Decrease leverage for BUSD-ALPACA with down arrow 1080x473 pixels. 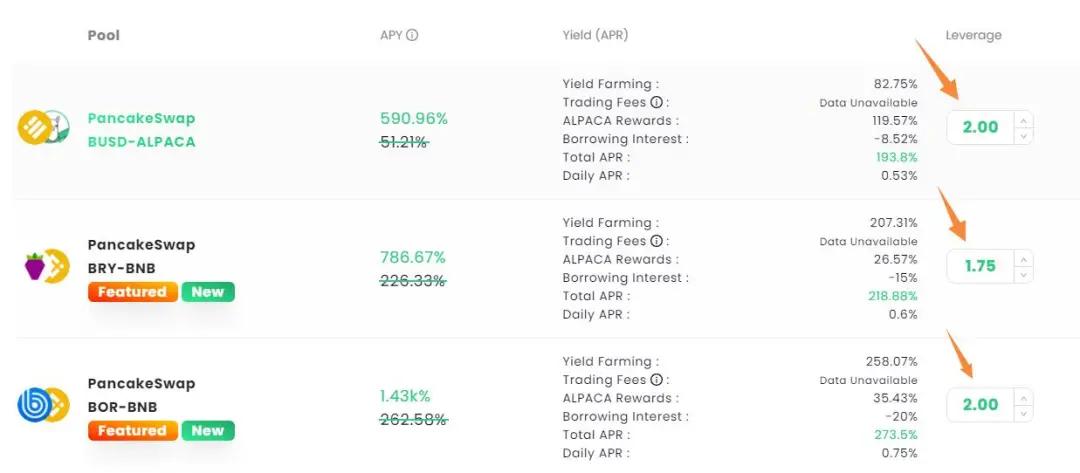tap(1024, 136)
